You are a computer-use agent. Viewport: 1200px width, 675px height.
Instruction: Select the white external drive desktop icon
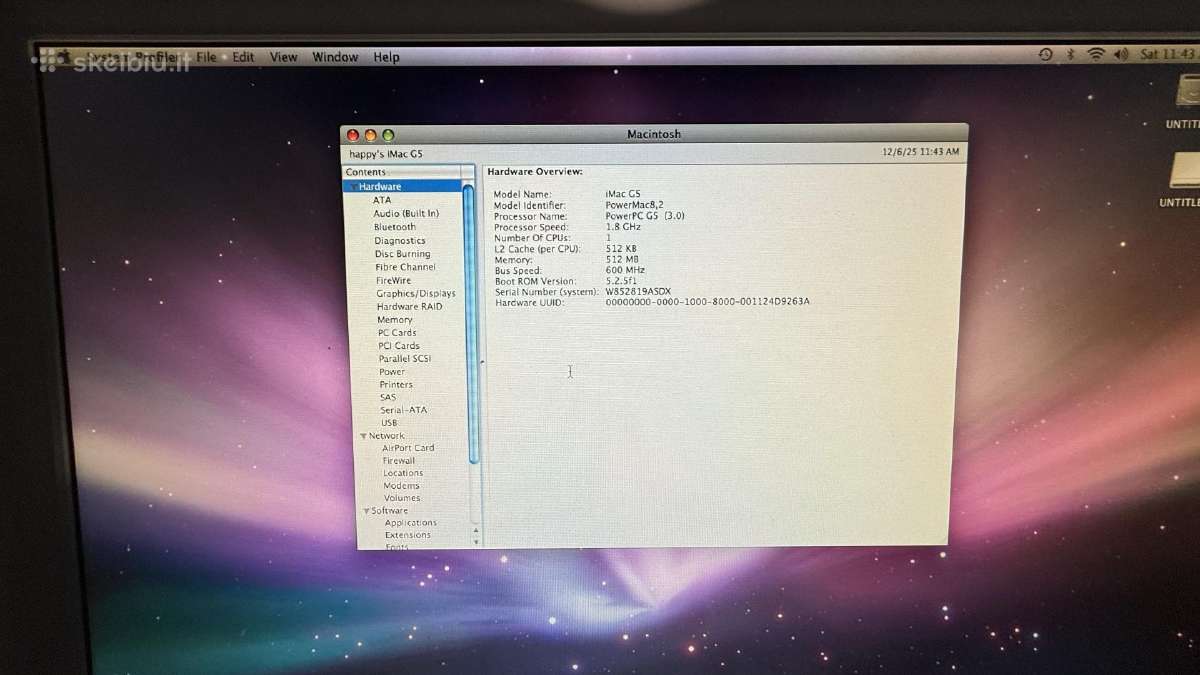pos(1185,172)
